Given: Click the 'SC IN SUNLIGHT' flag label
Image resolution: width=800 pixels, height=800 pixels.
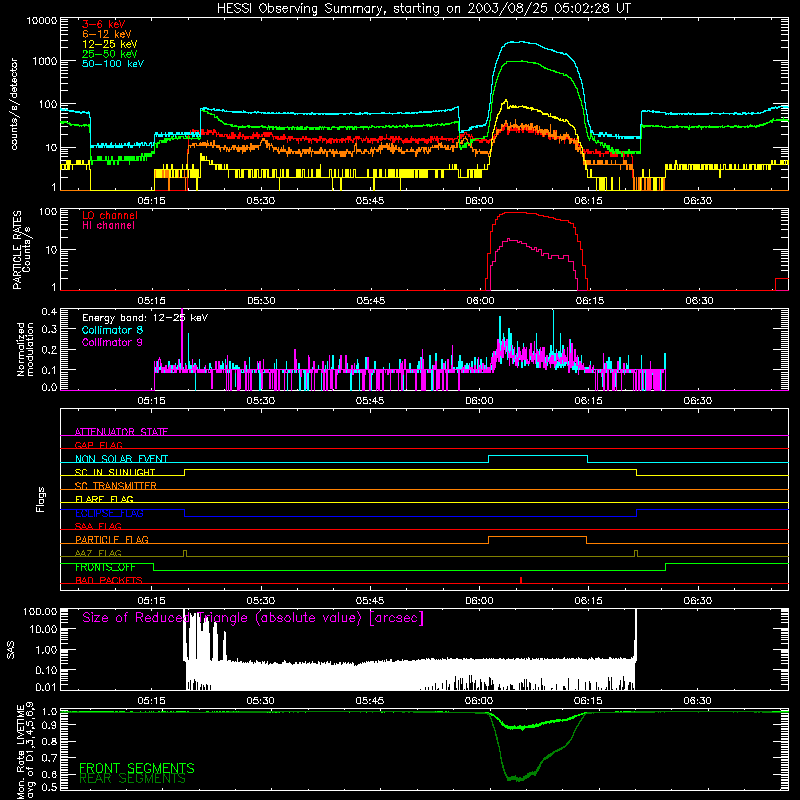Looking at the screenshot, I should tap(115, 472).
